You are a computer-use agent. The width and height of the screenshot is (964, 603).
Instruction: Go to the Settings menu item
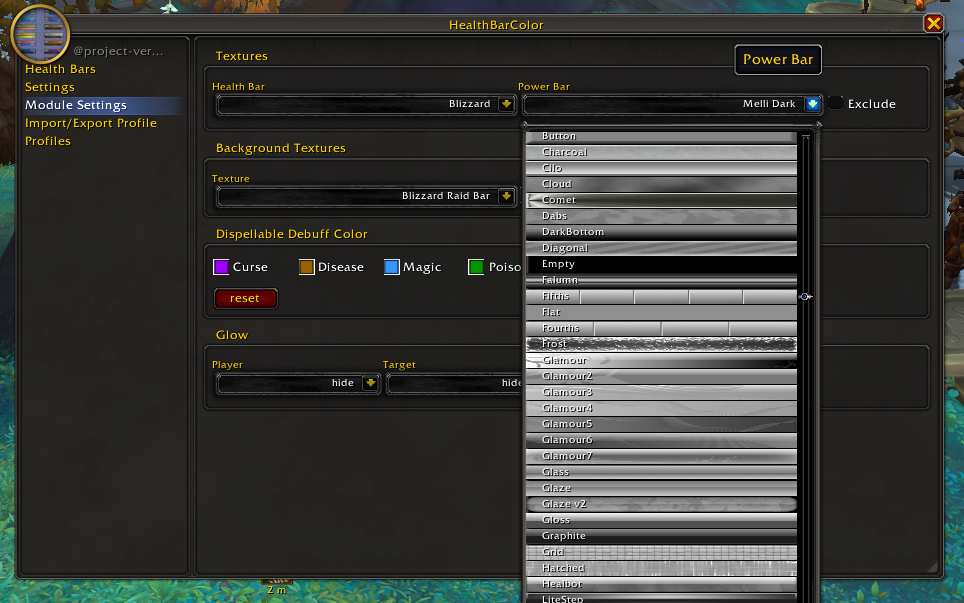(x=50, y=87)
